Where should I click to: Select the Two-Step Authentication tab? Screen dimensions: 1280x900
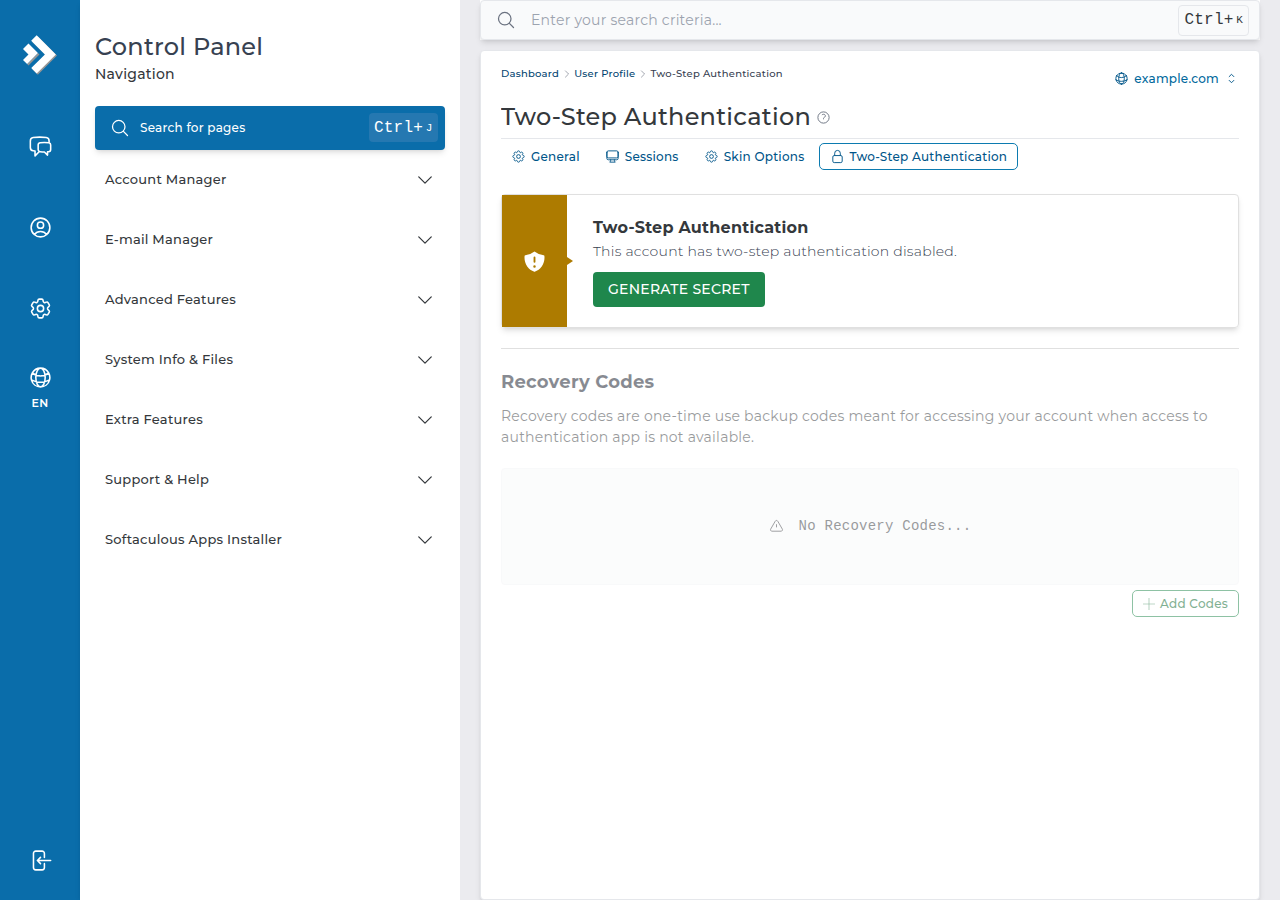[x=918, y=157]
